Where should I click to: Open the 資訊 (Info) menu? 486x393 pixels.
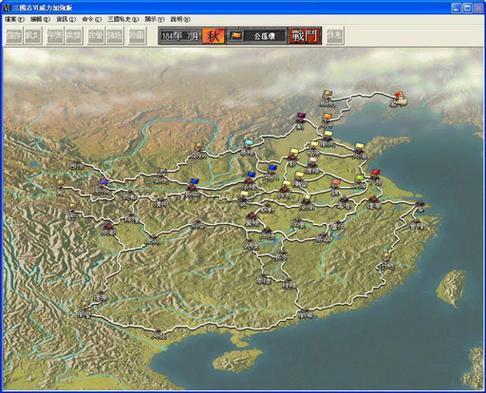(x=66, y=19)
